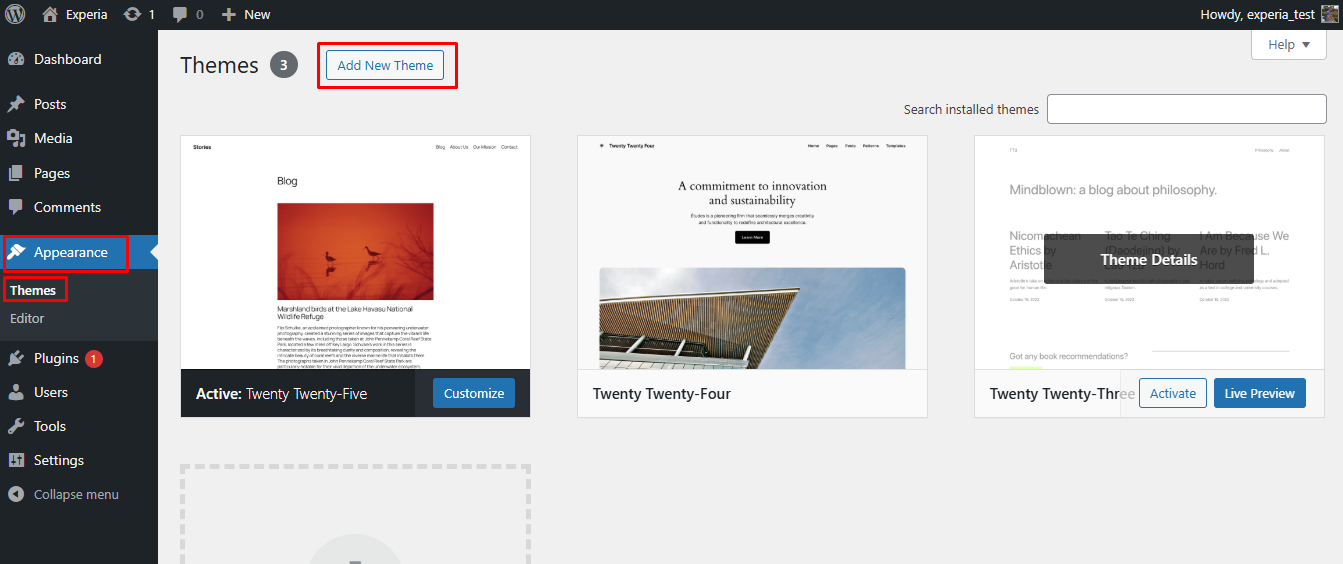Click the New label in admin bar
The width and height of the screenshot is (1343, 564).
(257, 14)
